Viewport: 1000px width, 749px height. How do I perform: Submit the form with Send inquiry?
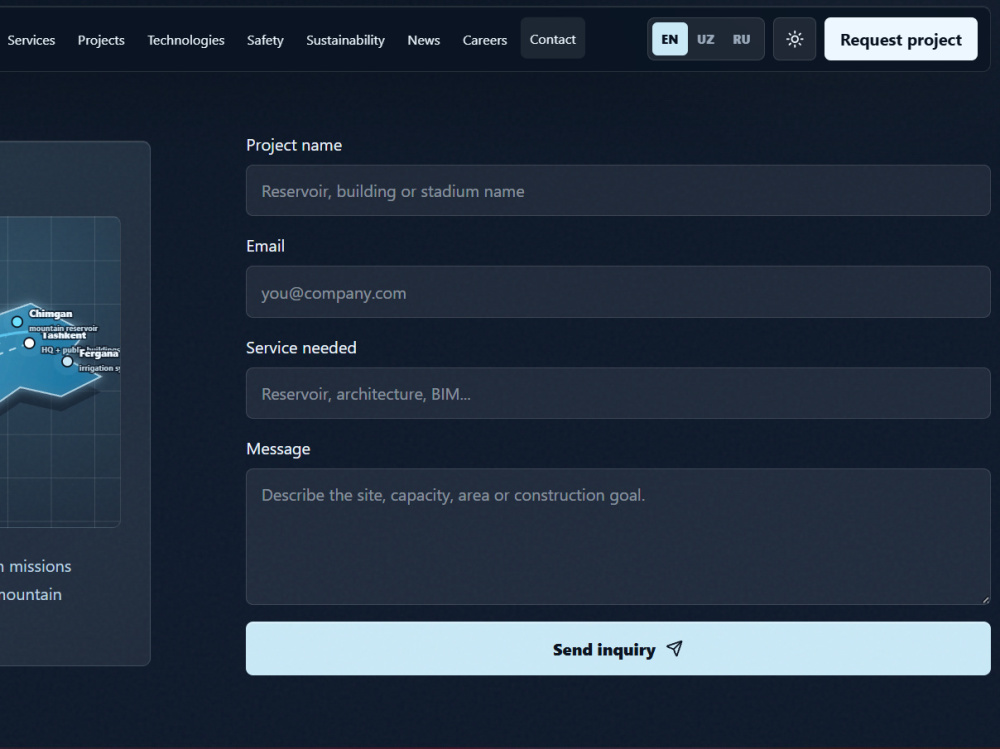point(618,649)
